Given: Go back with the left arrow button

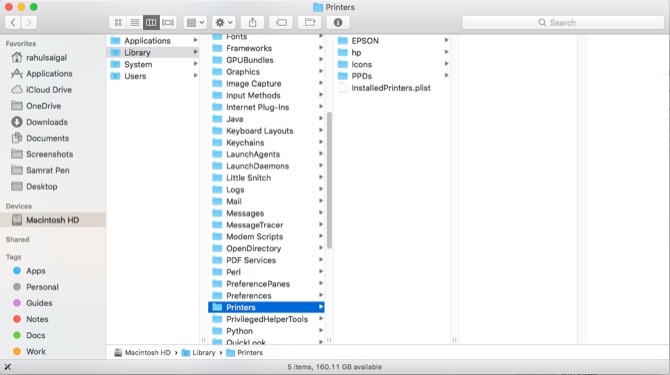Looking at the screenshot, I should 13,23.
